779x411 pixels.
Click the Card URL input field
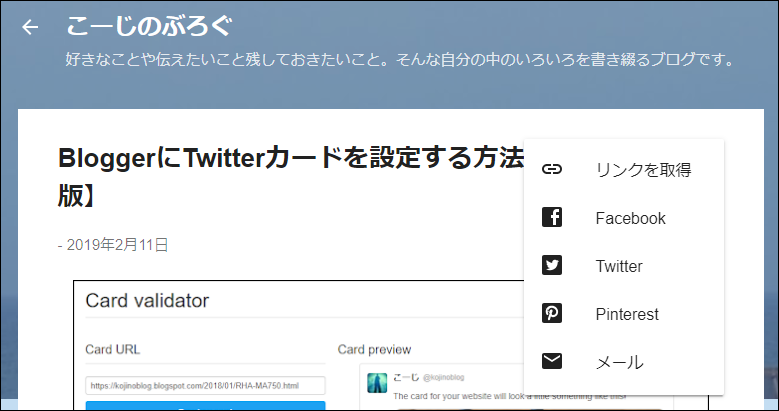point(205,386)
